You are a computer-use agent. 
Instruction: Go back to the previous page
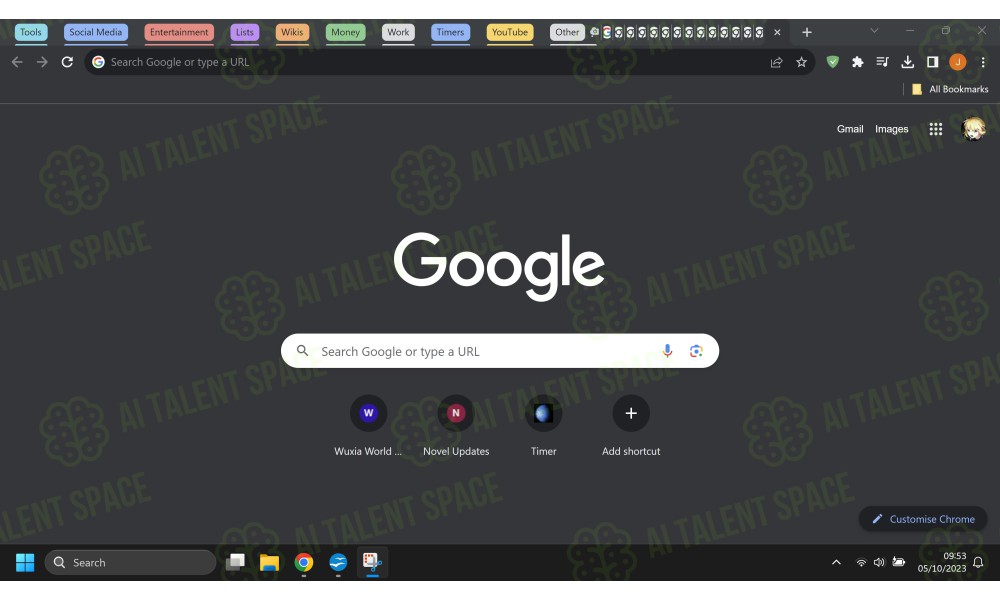[x=17, y=62]
